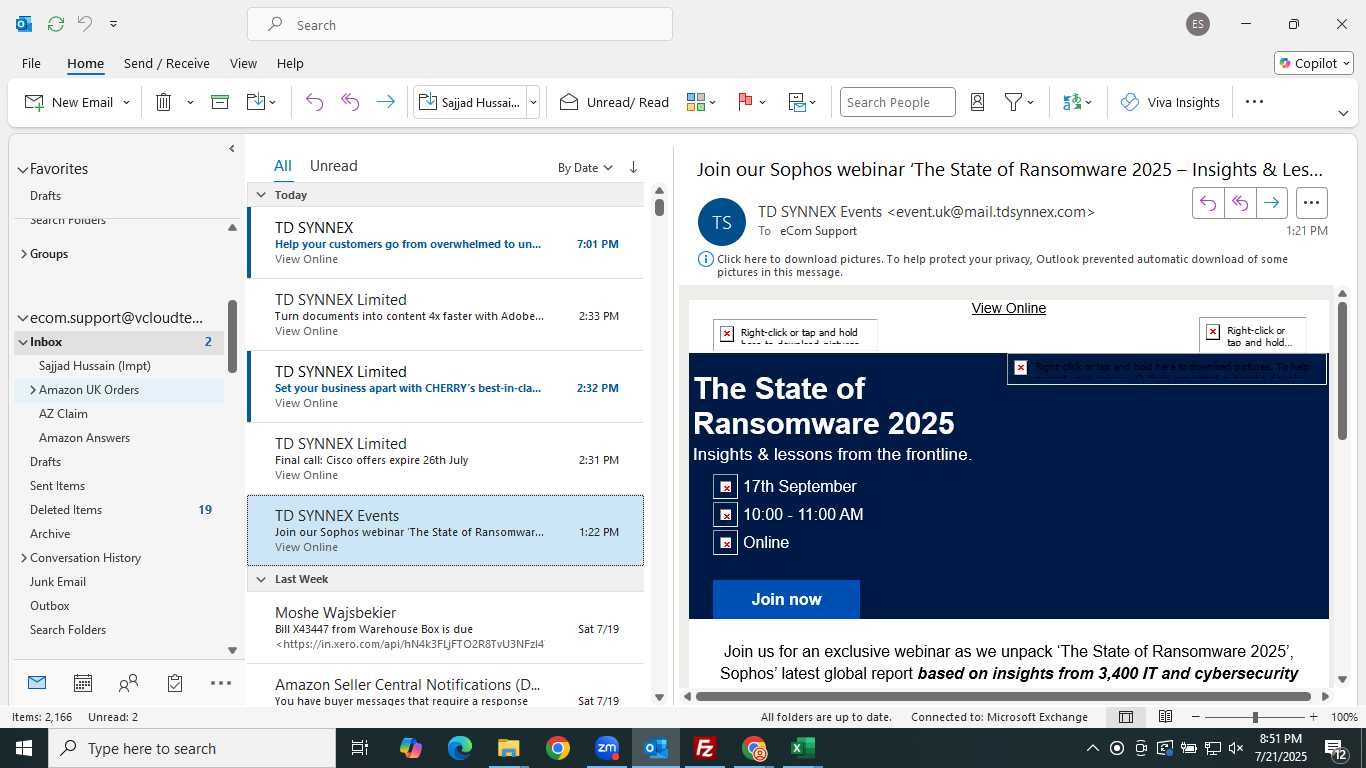Collapse the Favorites section
Viewport: 1366px width, 768px height.
pos(22,169)
